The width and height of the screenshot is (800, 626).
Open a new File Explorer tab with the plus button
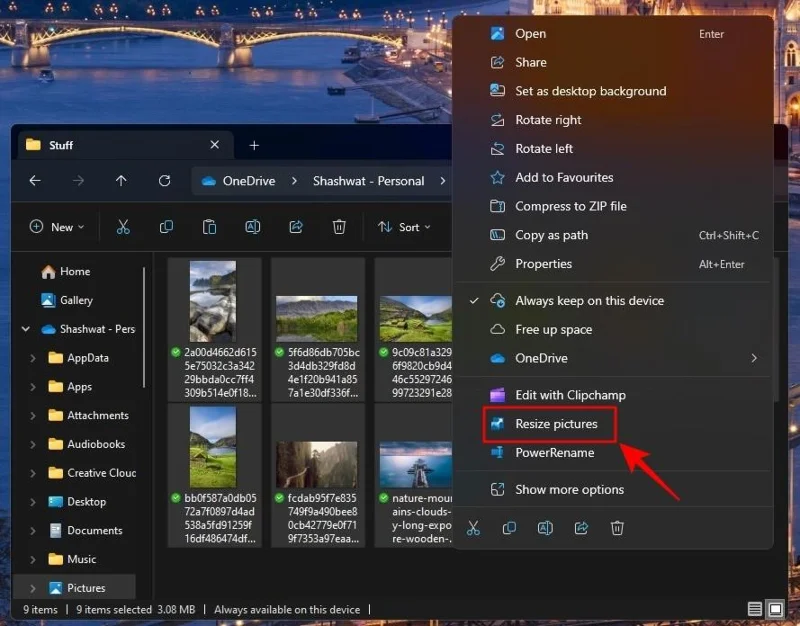pos(253,144)
